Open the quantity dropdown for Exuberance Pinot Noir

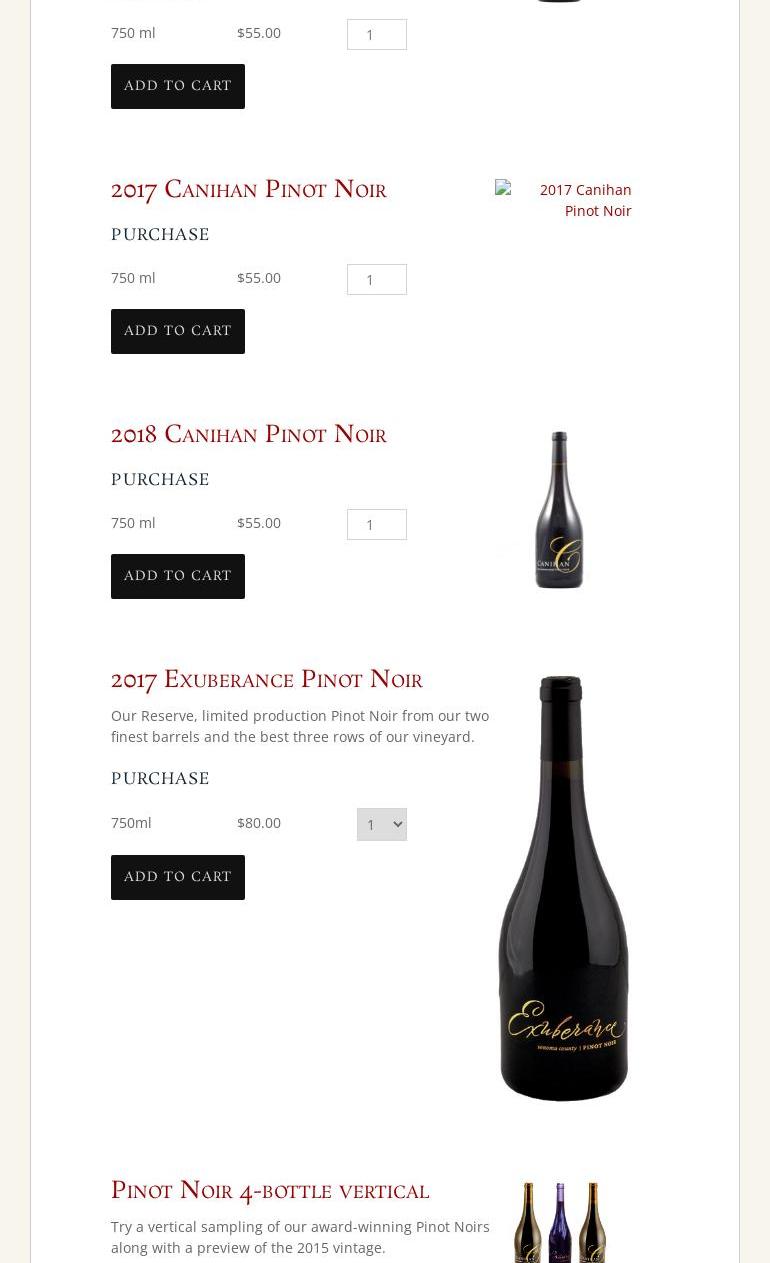coord(382,824)
